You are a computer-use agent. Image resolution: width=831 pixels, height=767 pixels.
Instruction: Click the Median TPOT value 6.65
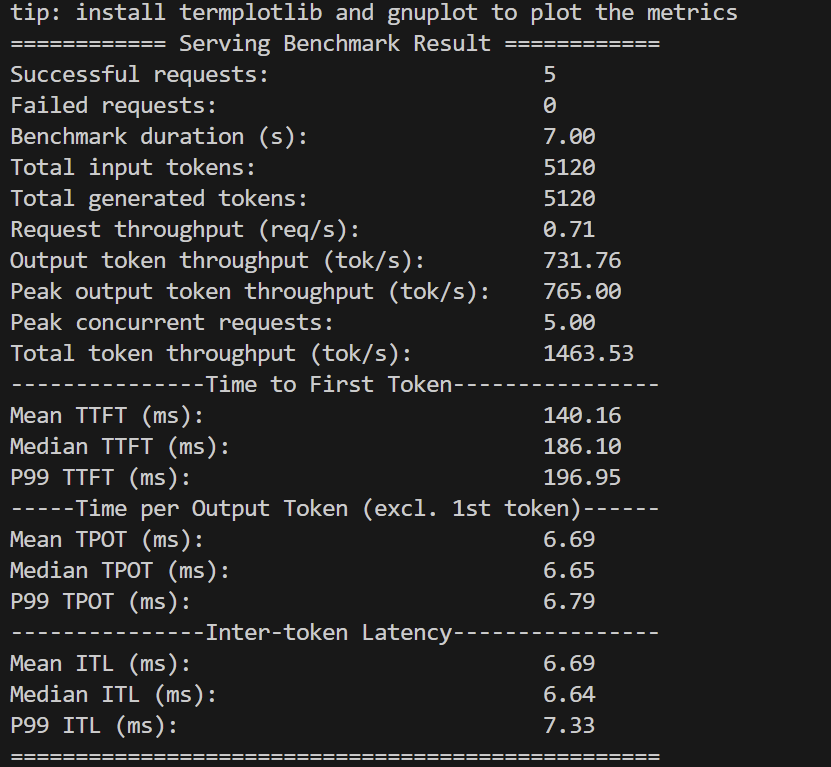[569, 571]
